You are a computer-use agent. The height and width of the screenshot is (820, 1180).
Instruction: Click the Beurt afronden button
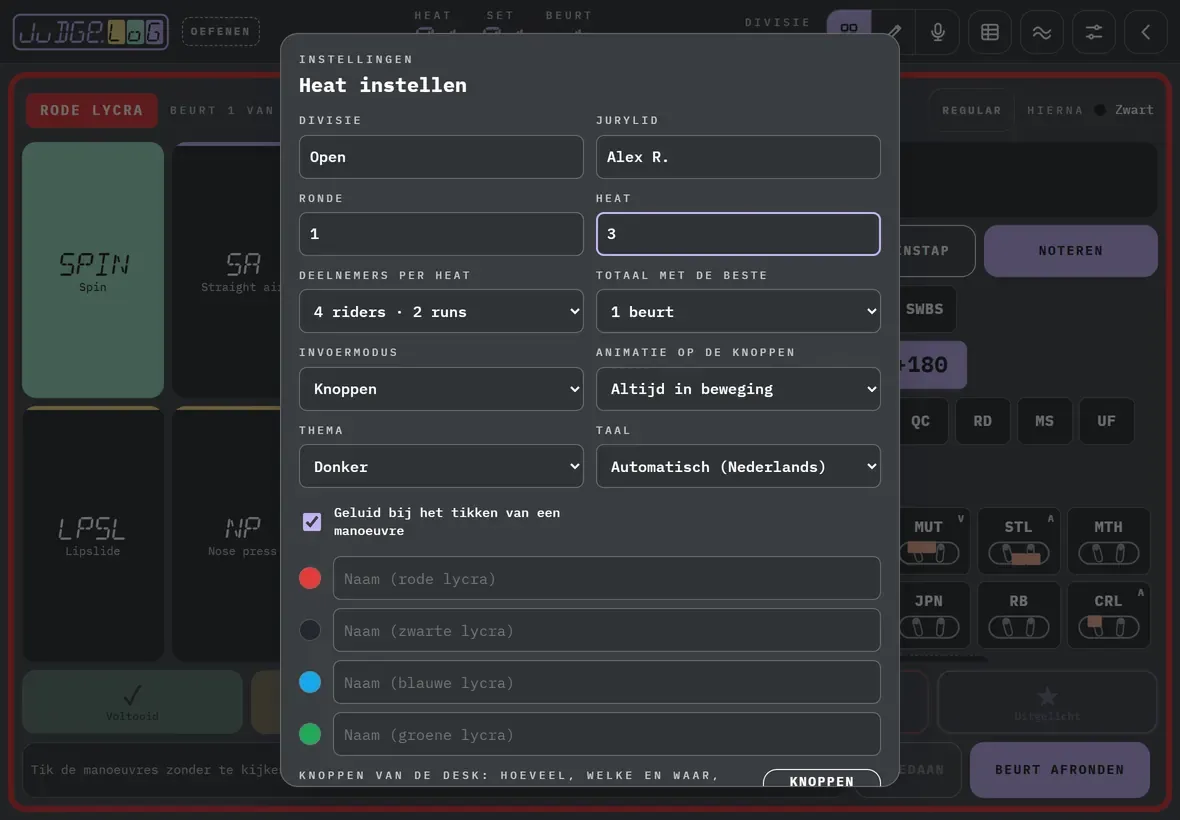pos(1060,770)
